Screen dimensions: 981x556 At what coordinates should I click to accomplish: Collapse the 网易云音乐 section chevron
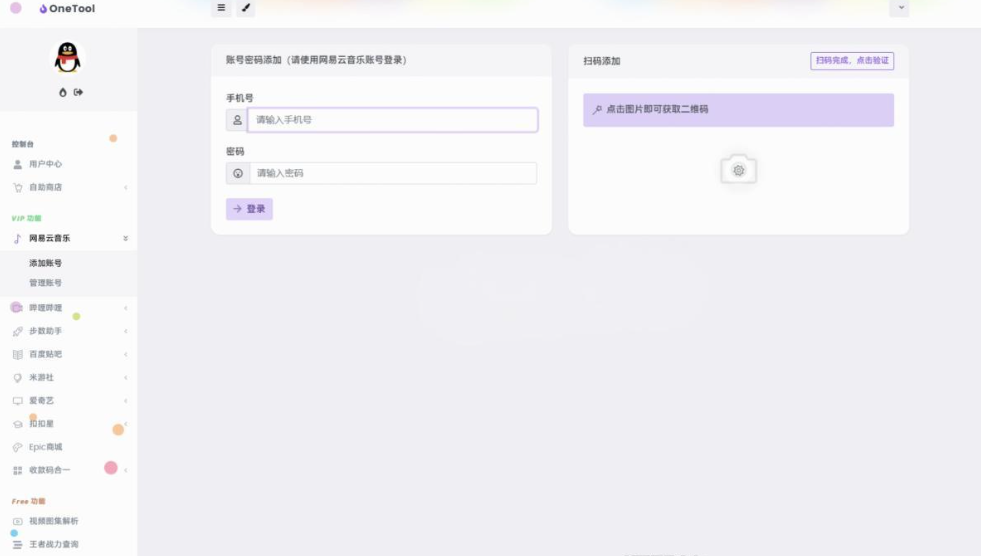point(126,238)
